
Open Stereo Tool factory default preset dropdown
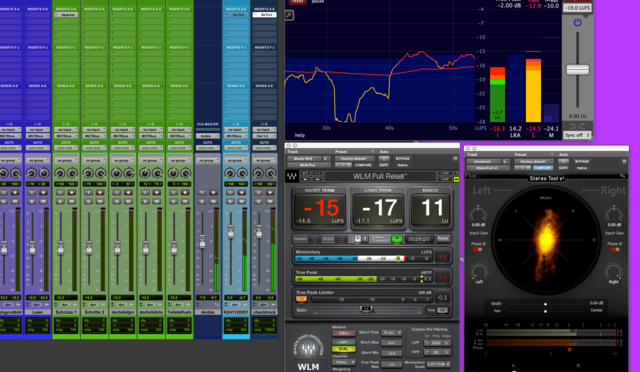click(533, 162)
